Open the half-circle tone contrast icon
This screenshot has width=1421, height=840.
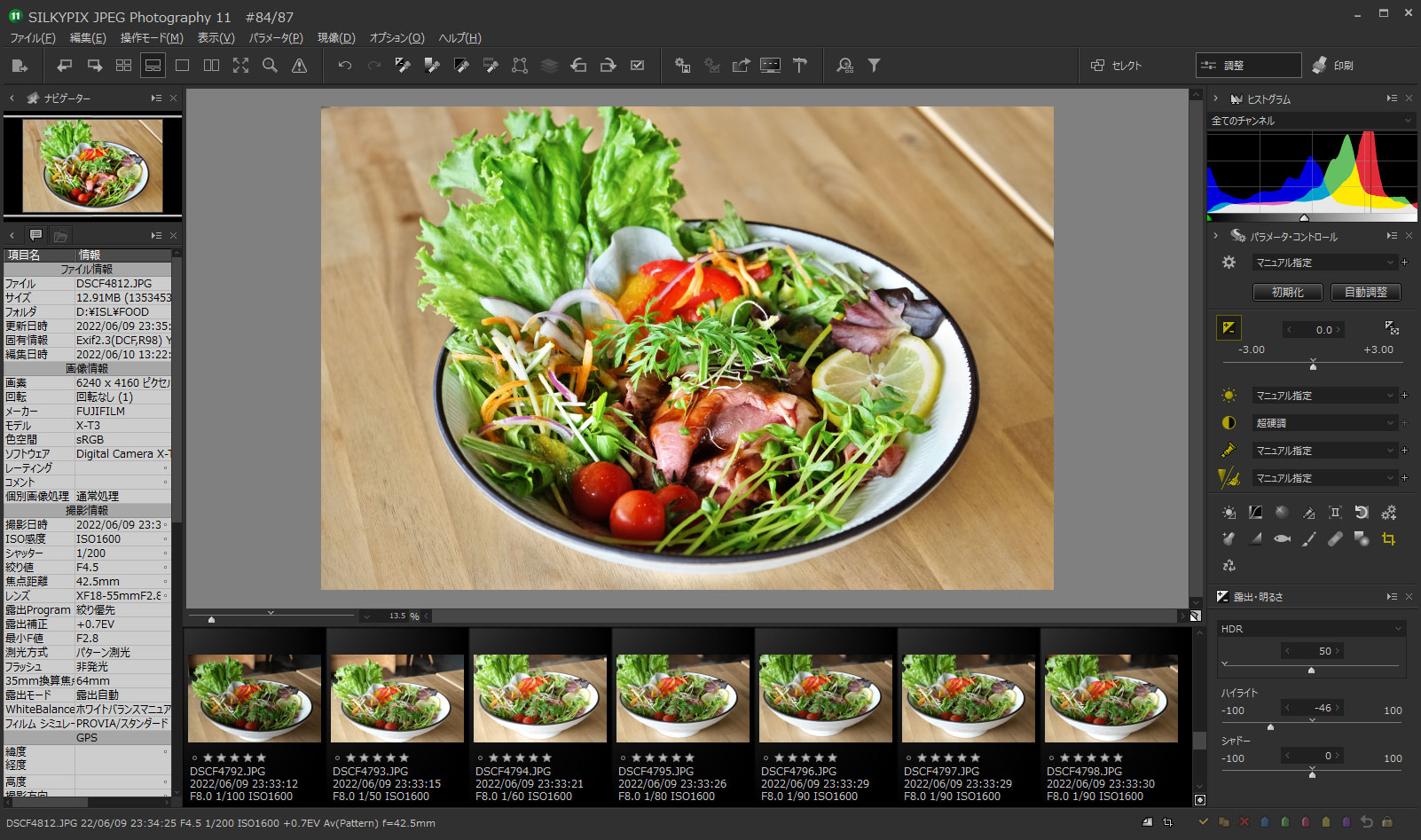1229,423
